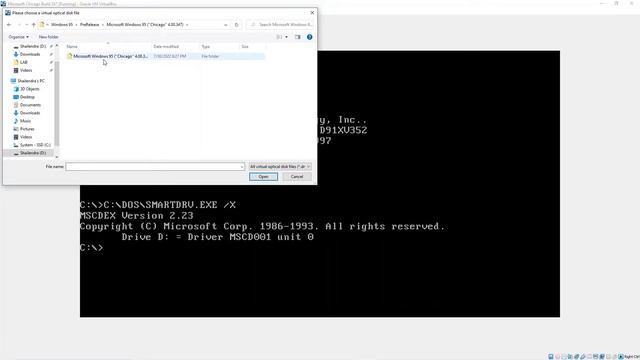Open pinned Downloads in Quick access
Image resolution: width=640 pixels, height=360 pixels.
pyautogui.click(x=30, y=54)
